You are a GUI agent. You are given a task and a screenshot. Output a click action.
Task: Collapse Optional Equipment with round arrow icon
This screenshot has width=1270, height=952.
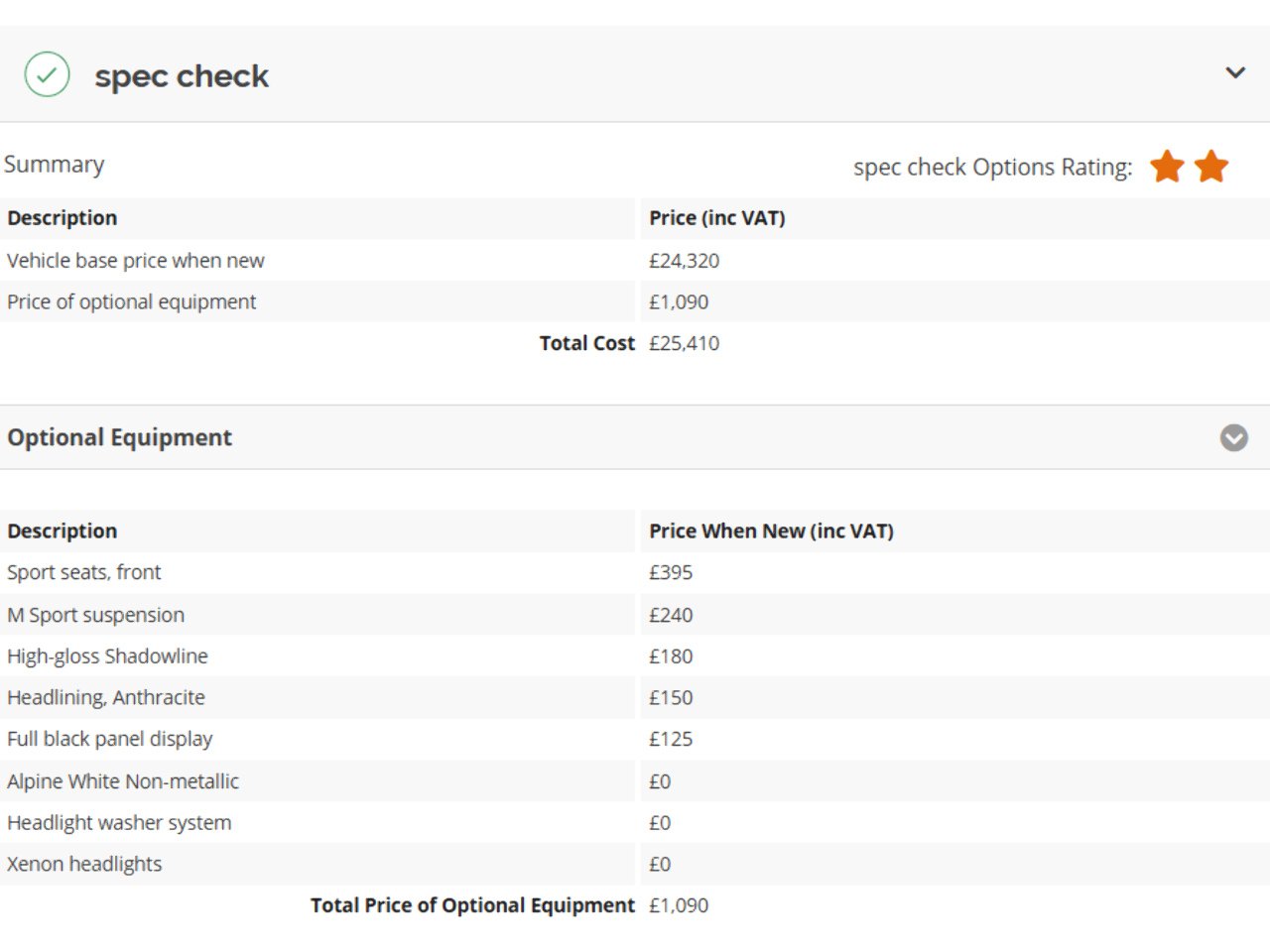point(1233,437)
